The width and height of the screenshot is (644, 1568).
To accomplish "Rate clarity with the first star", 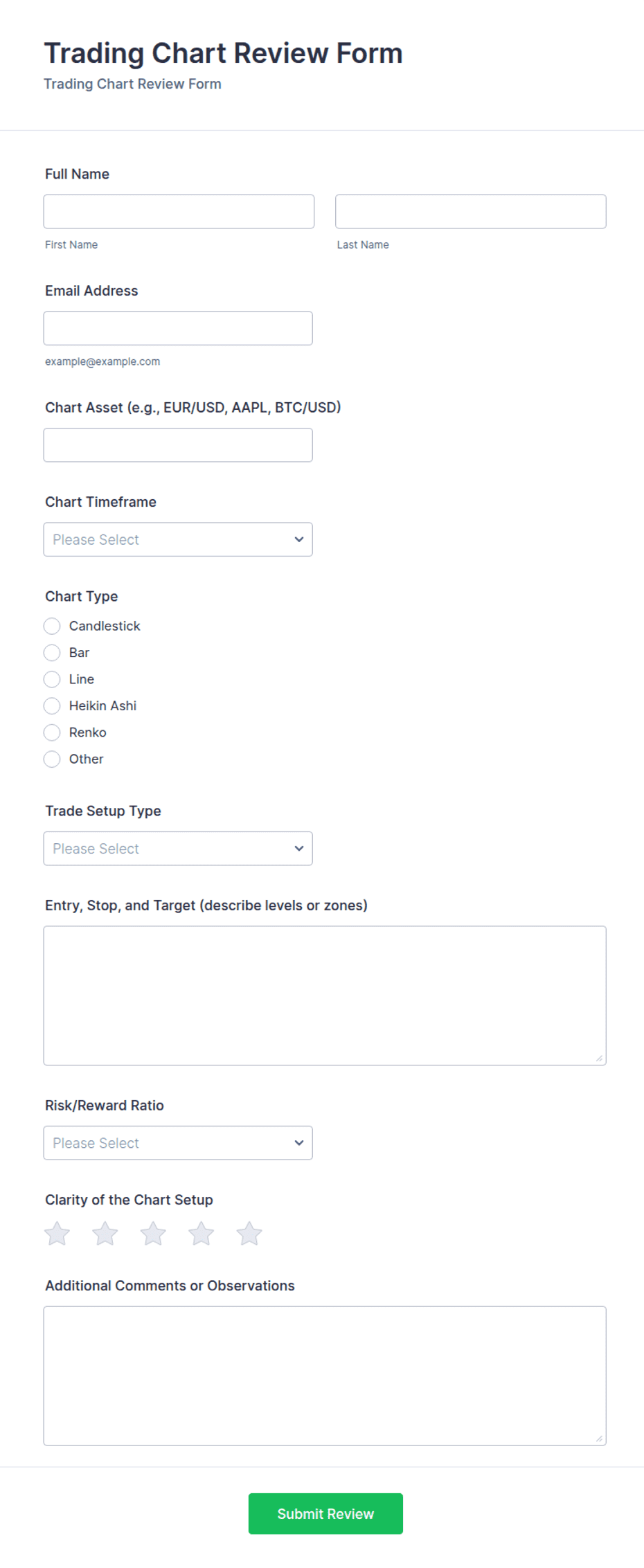I will 57,1233.
